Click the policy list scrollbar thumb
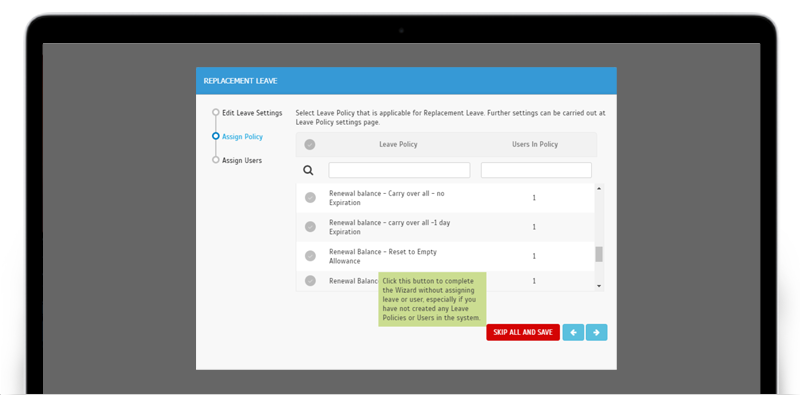800x395 pixels. 599,254
